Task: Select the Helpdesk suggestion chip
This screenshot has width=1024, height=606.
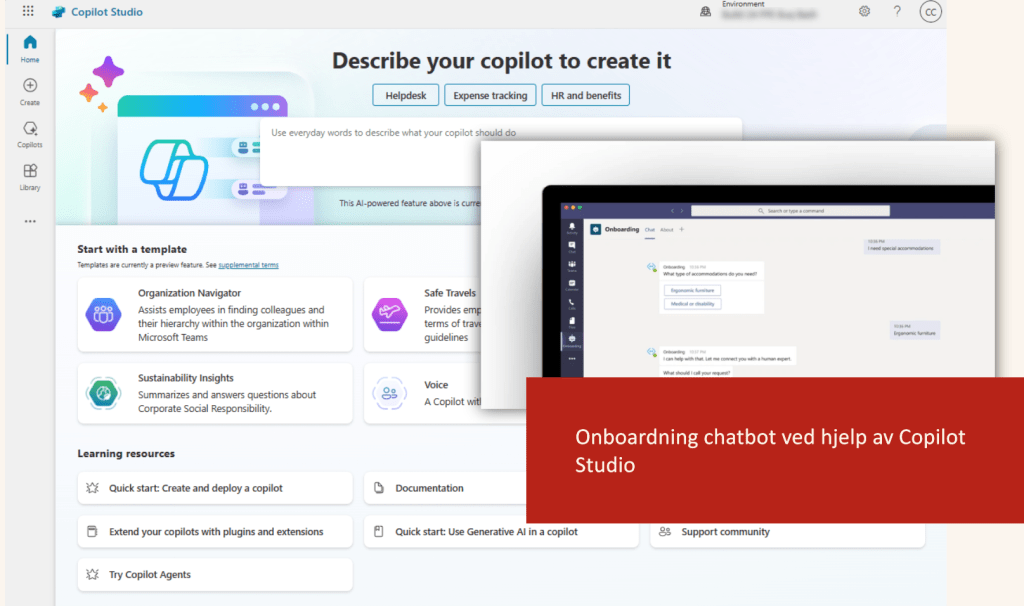Action: click(x=405, y=96)
